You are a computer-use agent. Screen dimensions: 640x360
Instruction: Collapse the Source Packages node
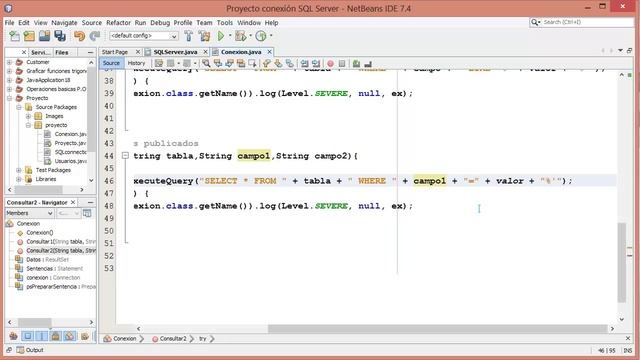point(19,107)
